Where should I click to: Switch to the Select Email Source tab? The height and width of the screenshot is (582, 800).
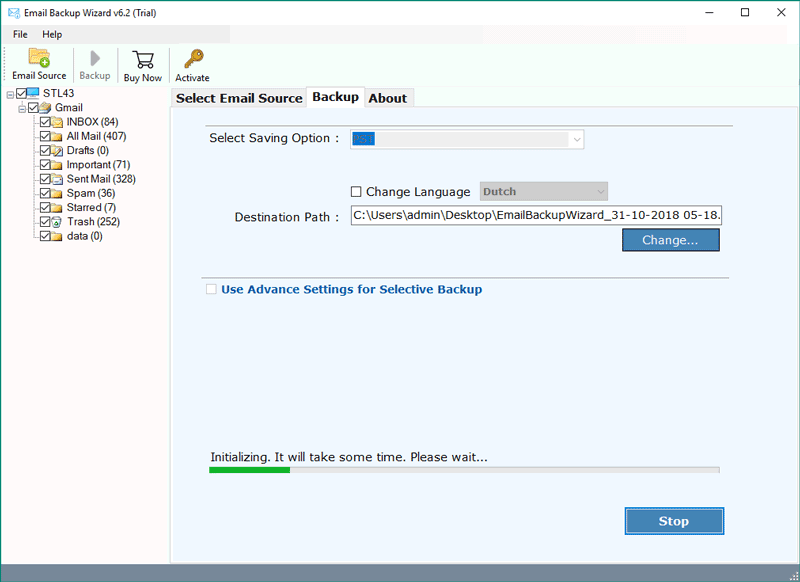tap(239, 98)
